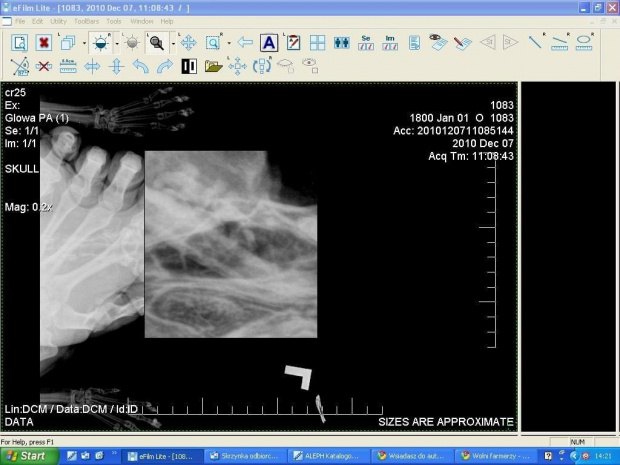Rotate image with curved left arrow
This screenshot has height=465, width=620.
[140, 66]
